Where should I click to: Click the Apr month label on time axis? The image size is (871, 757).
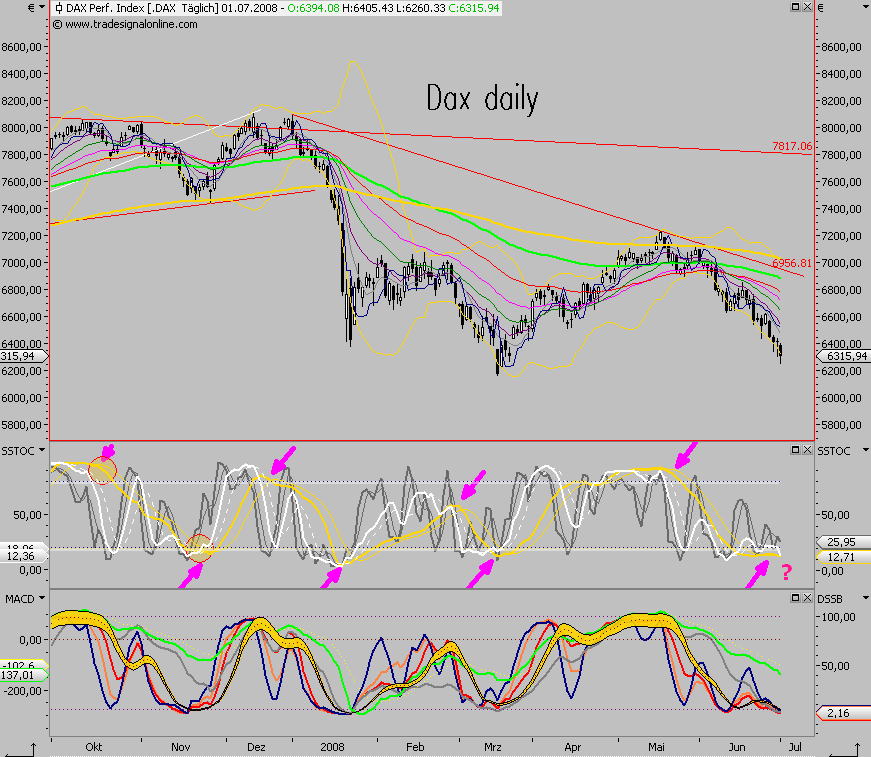click(x=573, y=747)
